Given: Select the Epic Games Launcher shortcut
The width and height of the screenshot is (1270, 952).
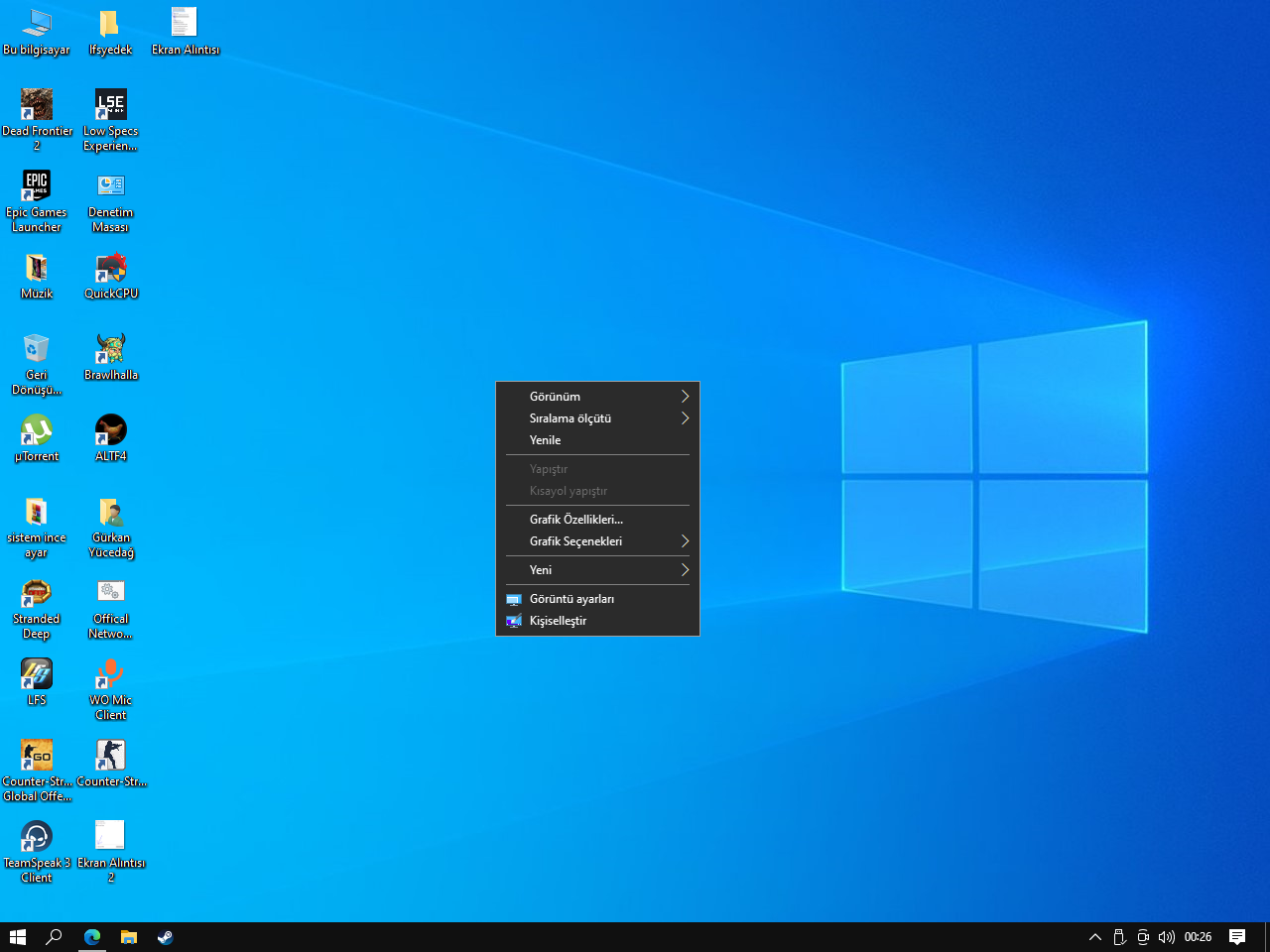Looking at the screenshot, I should (37, 187).
